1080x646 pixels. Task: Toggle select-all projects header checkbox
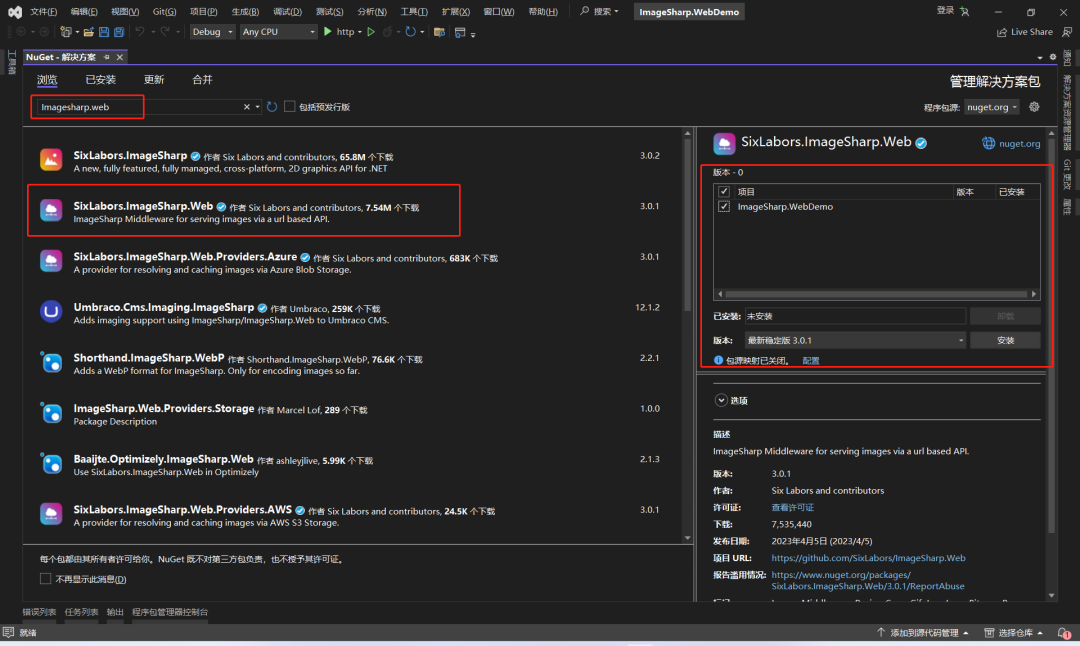click(724, 191)
